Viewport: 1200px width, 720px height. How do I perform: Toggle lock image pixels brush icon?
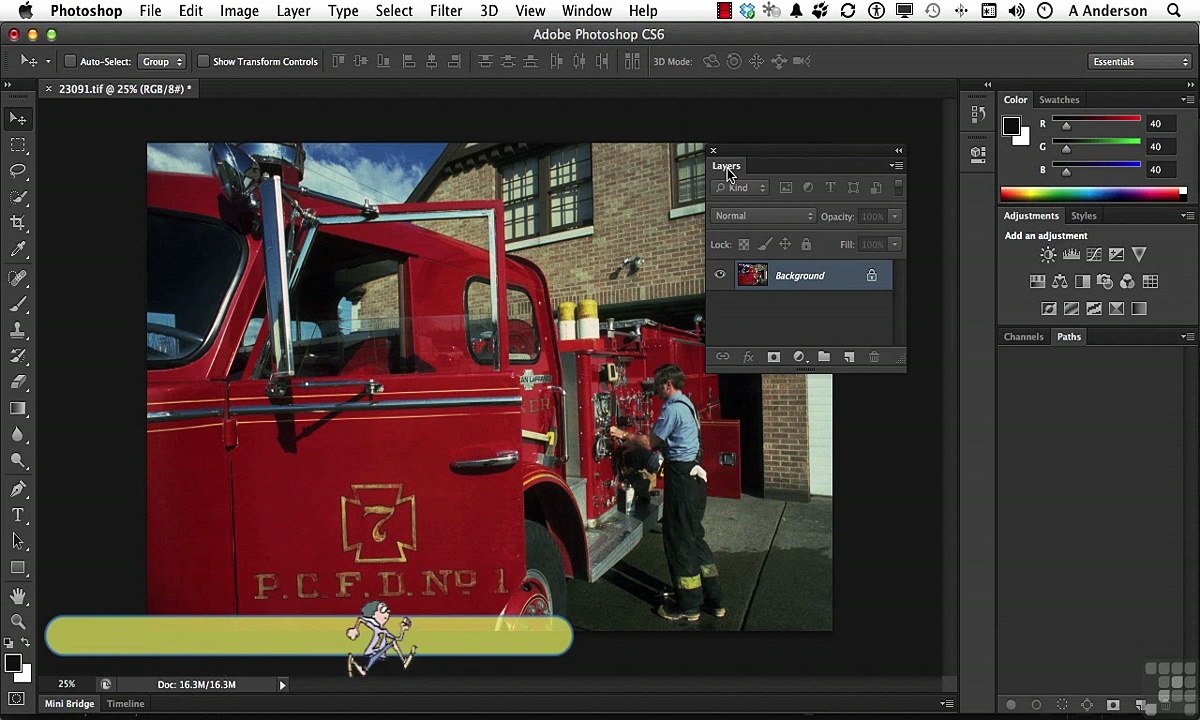[765, 244]
